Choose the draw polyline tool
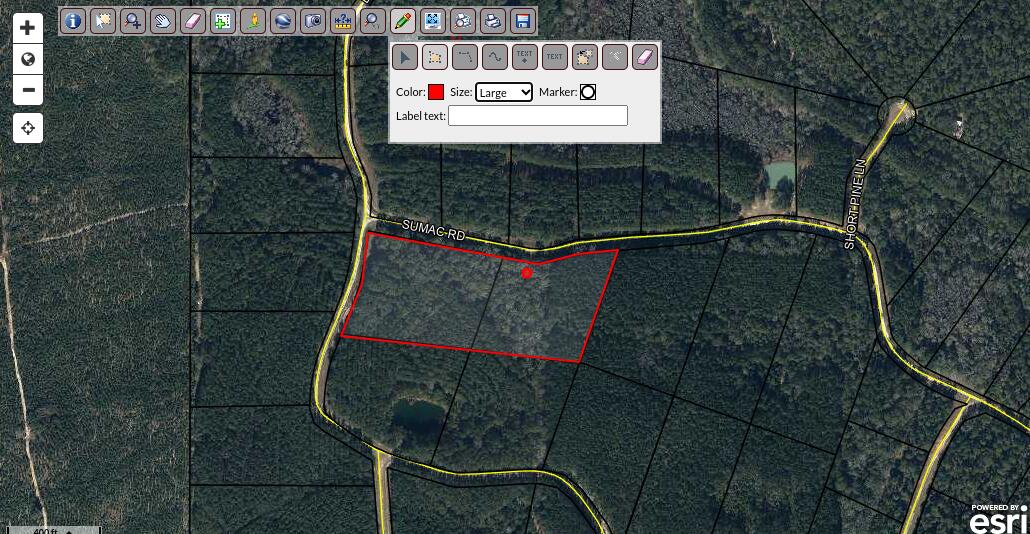Image resolution: width=1030 pixels, height=534 pixels. (x=465, y=57)
